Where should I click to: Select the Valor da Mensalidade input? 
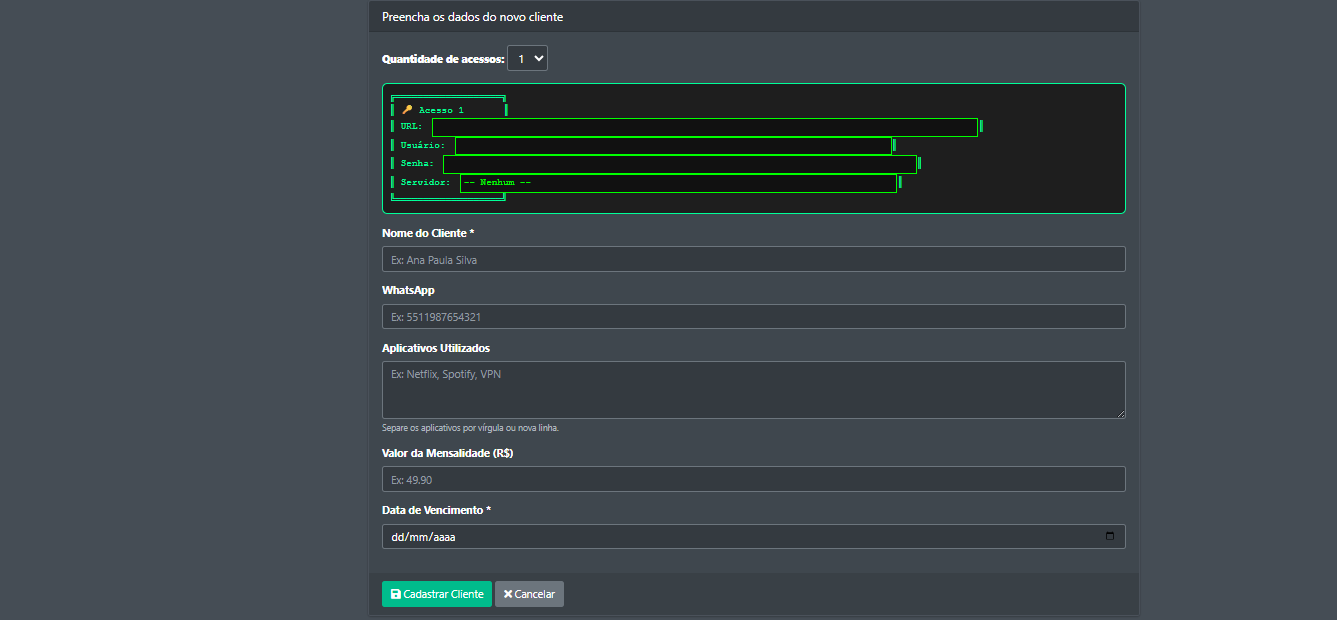tap(753, 479)
